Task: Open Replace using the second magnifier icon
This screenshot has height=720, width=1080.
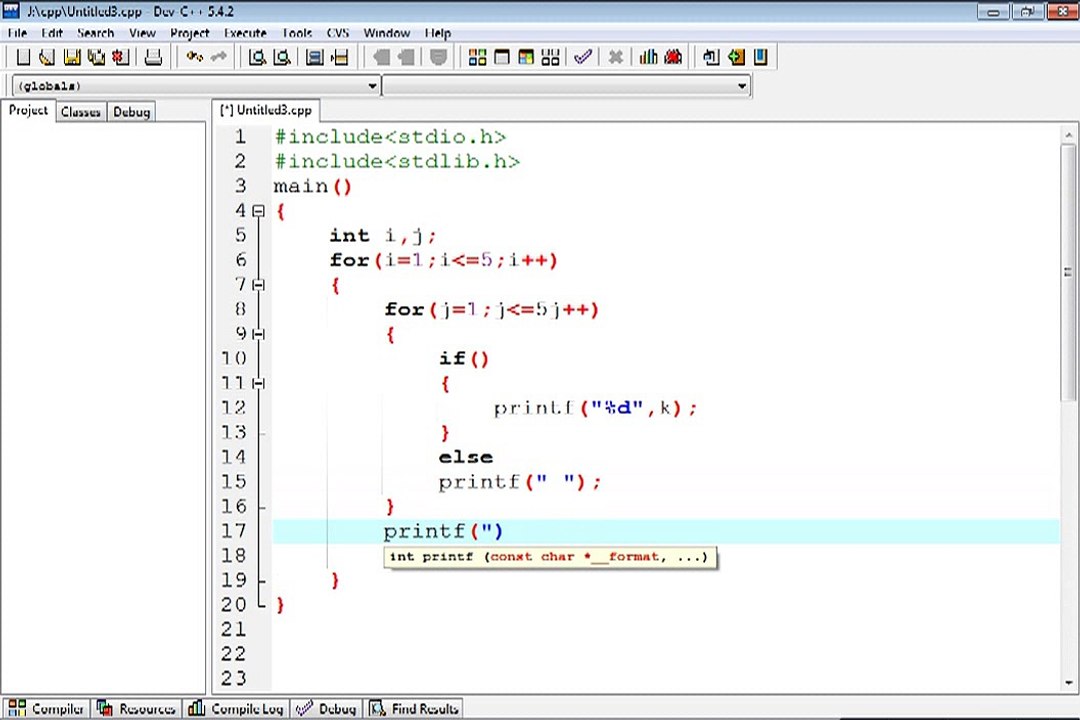Action: coord(282,57)
